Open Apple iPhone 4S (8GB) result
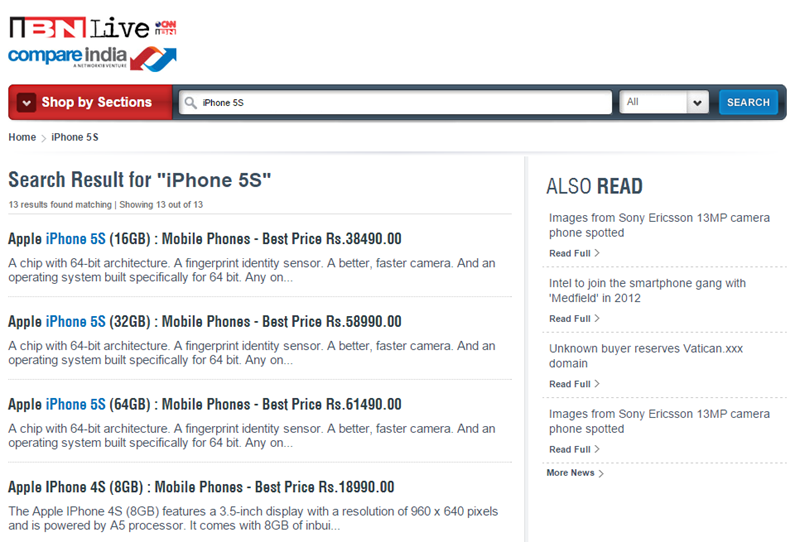The width and height of the screenshot is (800, 542). [201, 487]
